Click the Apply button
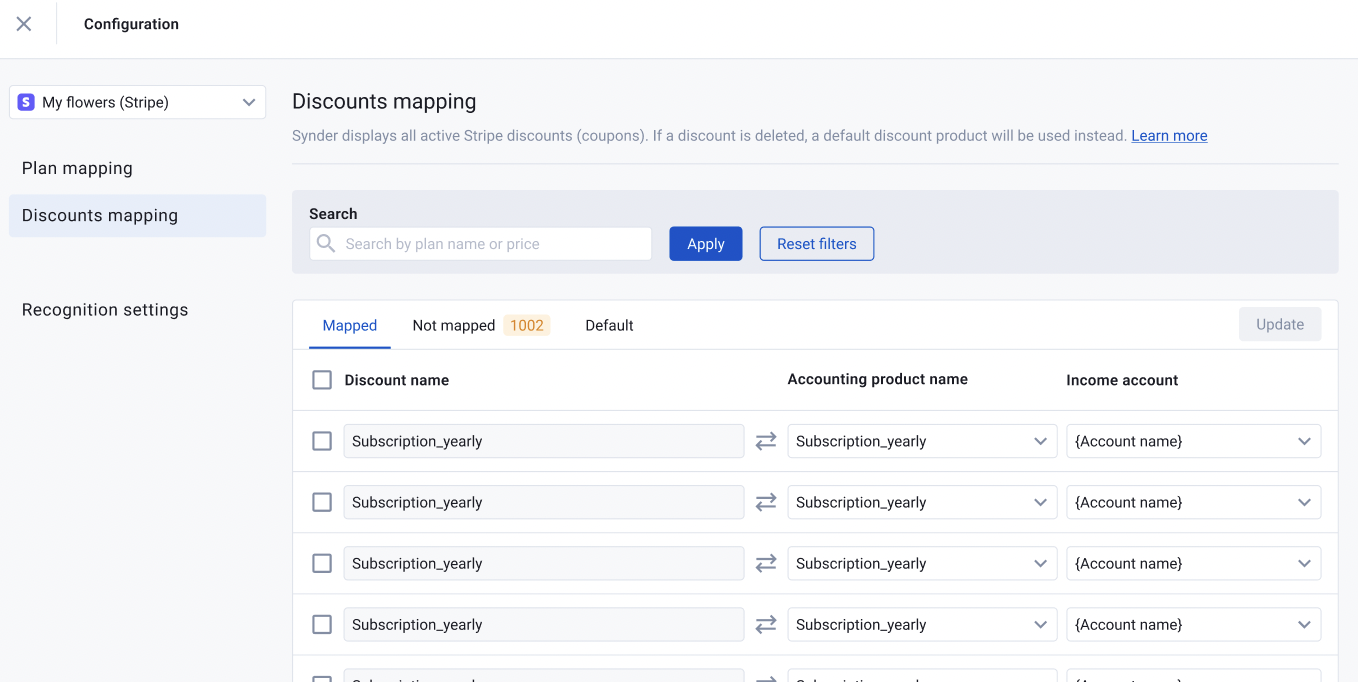Screen dimensions: 1358x682 tap(706, 244)
